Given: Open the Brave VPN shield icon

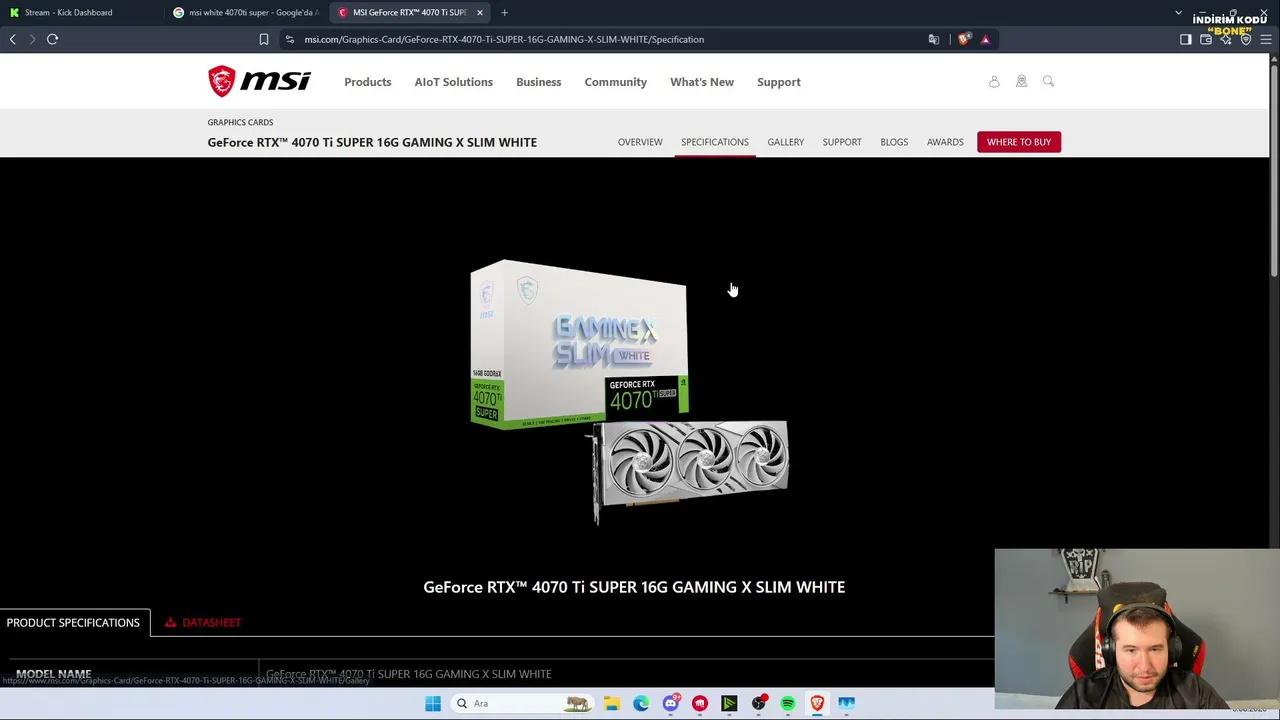Looking at the screenshot, I should click(x=1246, y=39).
